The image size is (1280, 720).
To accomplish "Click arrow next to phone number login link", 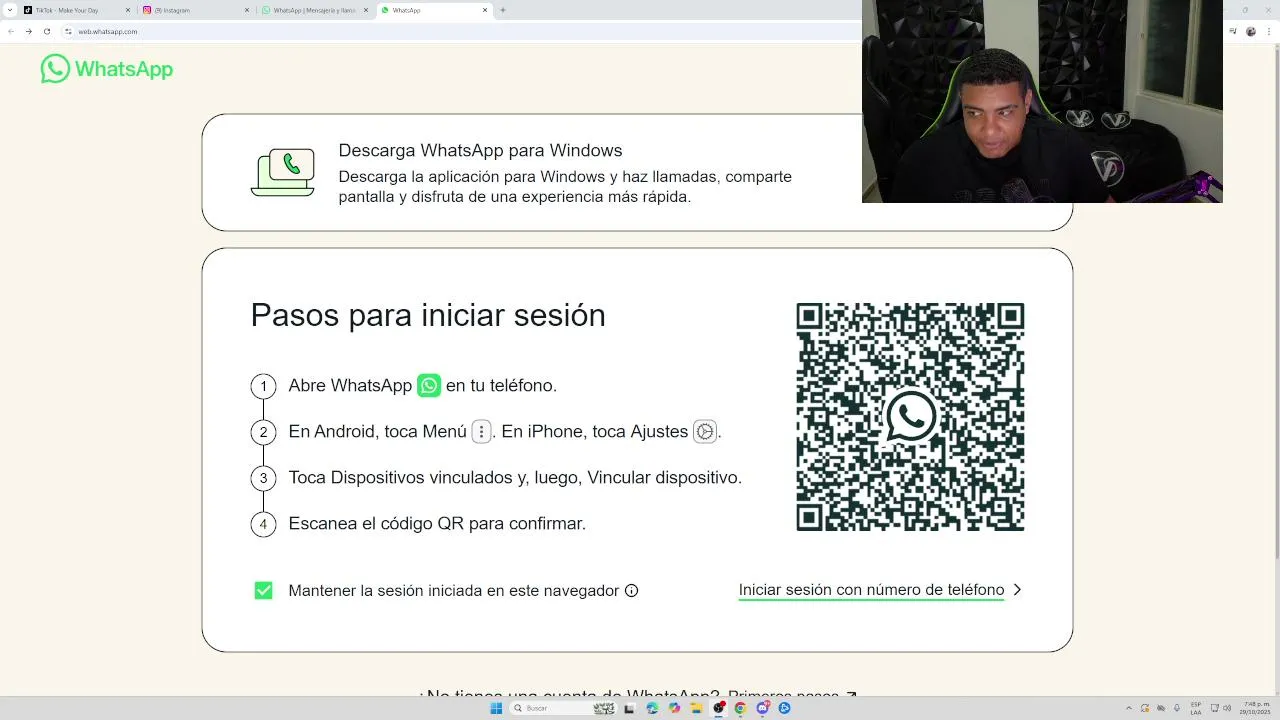I will [x=1017, y=590].
